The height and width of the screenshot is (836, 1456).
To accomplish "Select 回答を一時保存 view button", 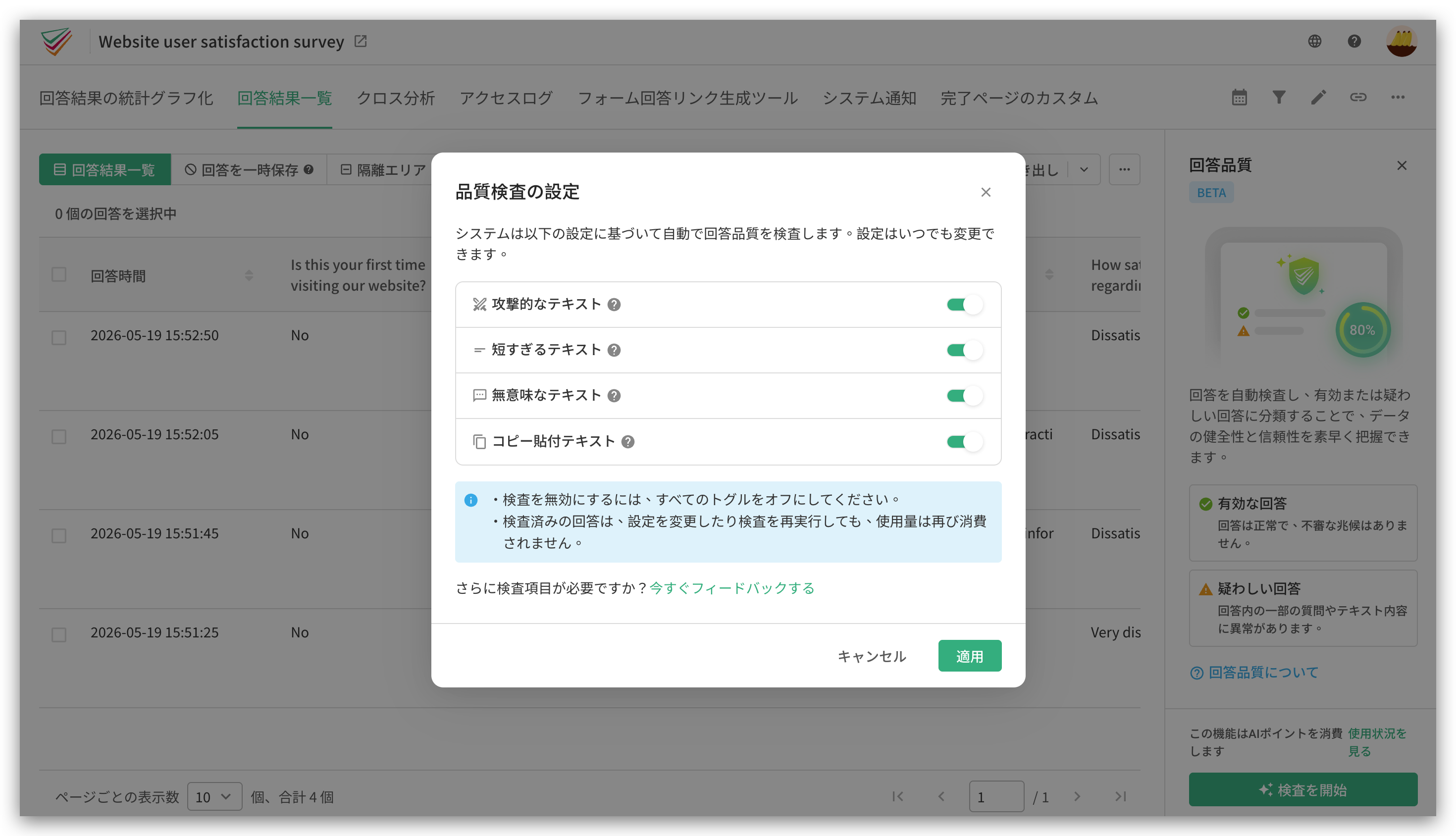I will pyautogui.click(x=249, y=169).
